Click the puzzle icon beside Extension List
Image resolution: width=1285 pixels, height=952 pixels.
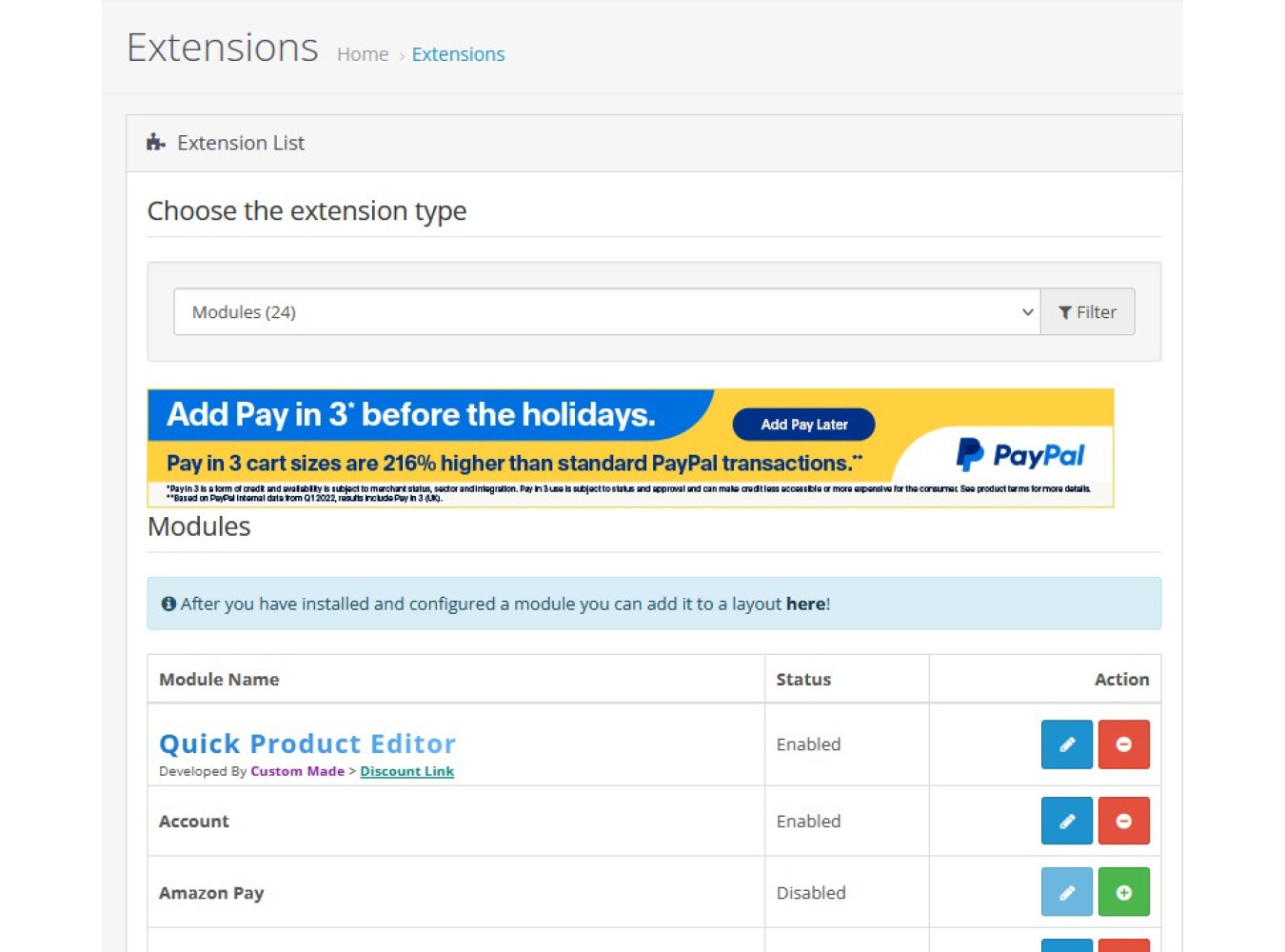156,143
